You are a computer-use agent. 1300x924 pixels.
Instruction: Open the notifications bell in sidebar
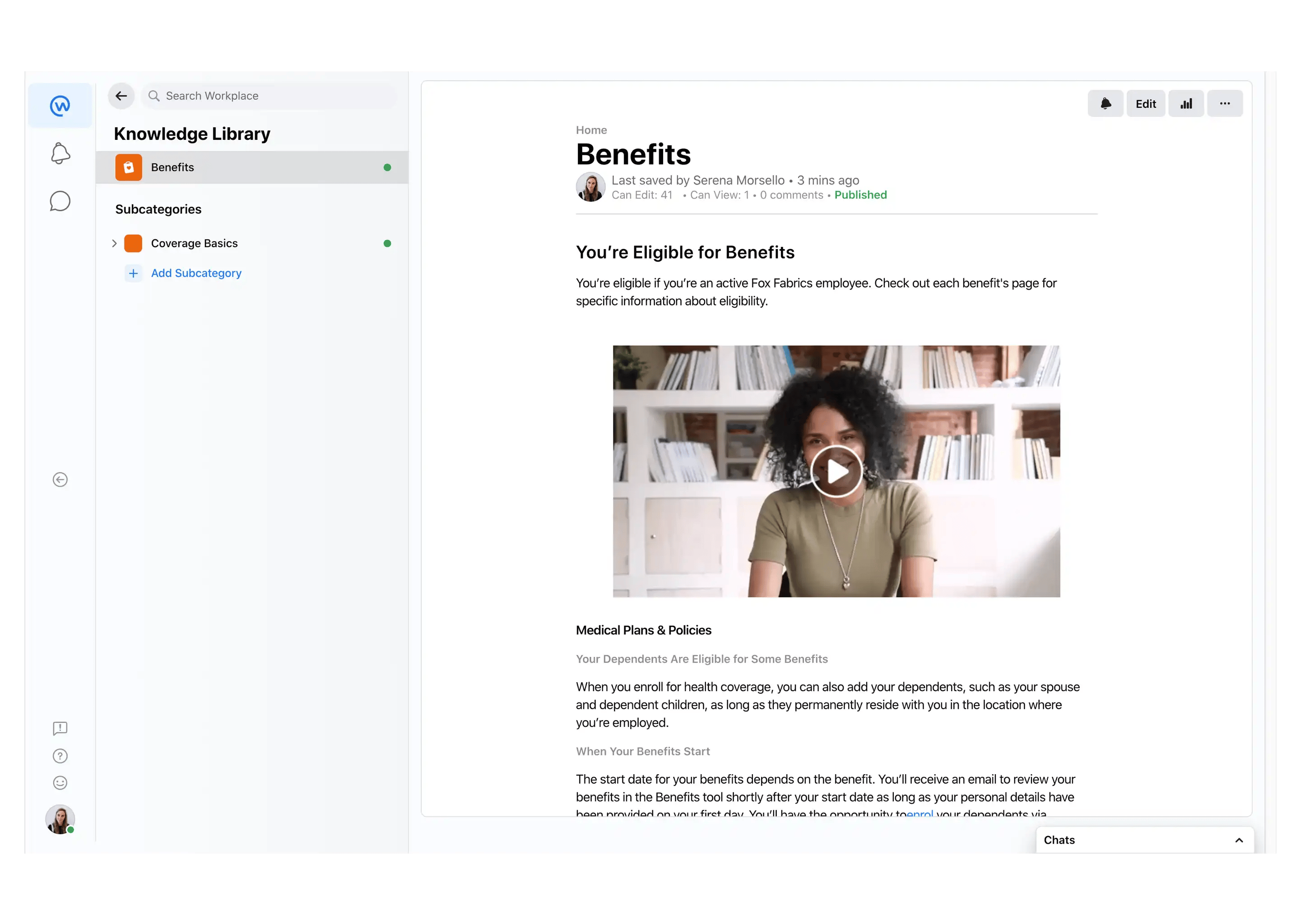tap(60, 153)
